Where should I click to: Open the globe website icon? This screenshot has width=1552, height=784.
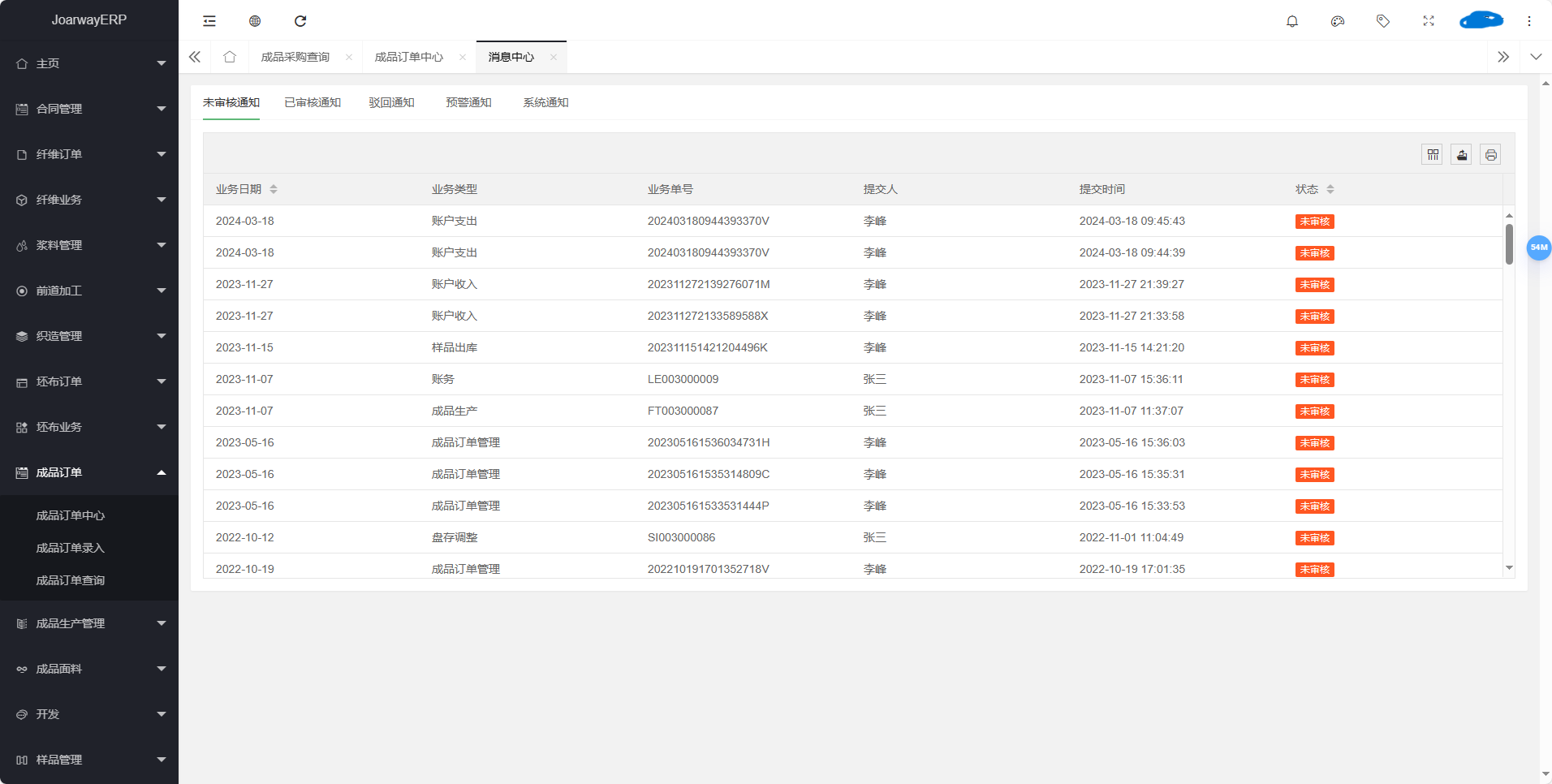pos(255,21)
